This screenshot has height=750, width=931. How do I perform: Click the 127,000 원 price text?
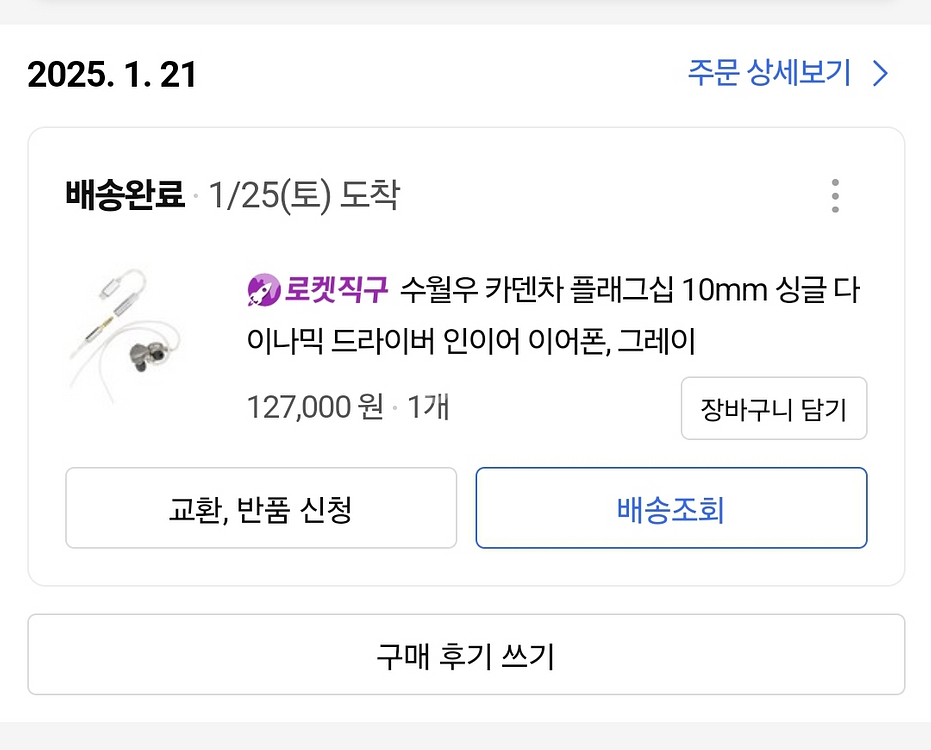pyautogui.click(x=315, y=407)
